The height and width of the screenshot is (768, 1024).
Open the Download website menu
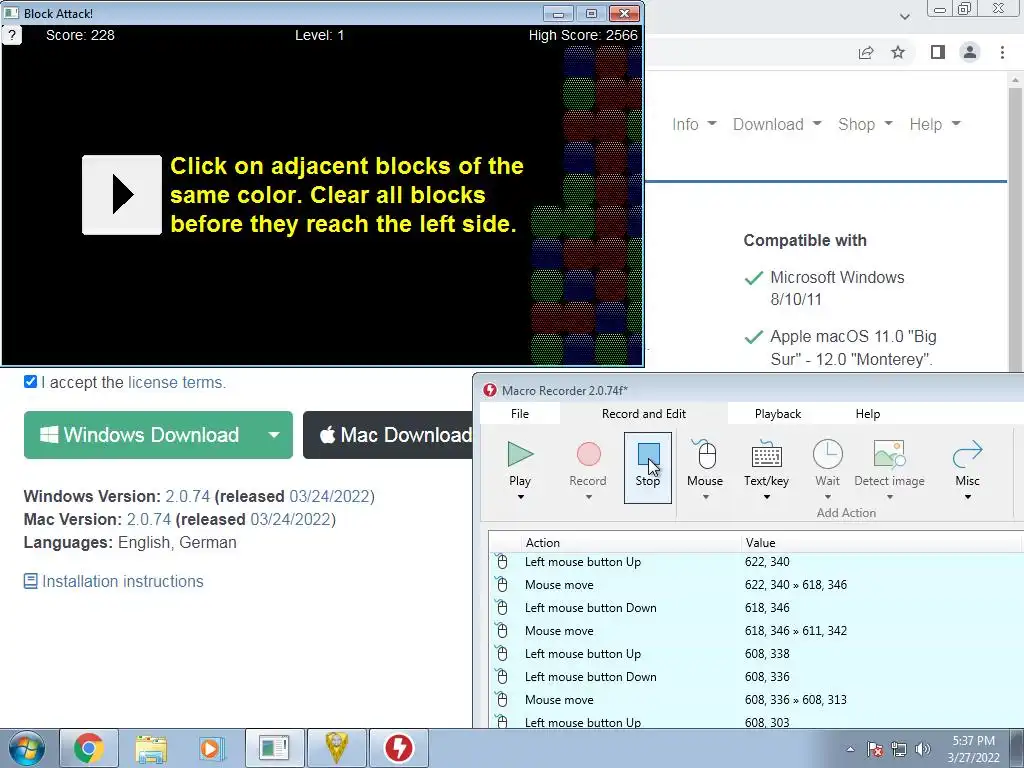tap(777, 124)
